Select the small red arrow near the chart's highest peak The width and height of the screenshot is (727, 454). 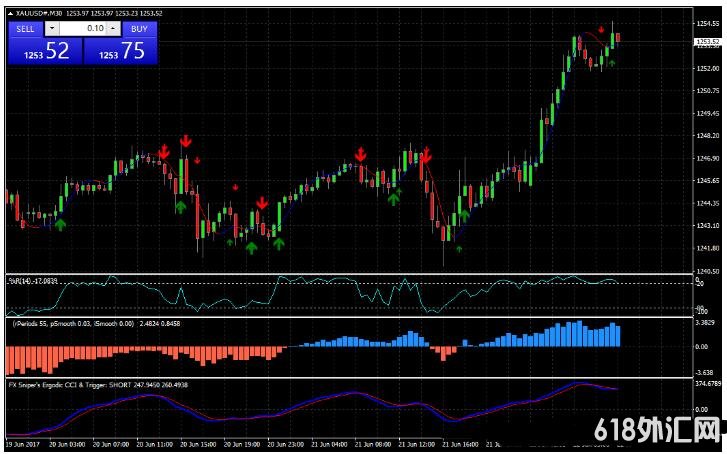[601, 30]
